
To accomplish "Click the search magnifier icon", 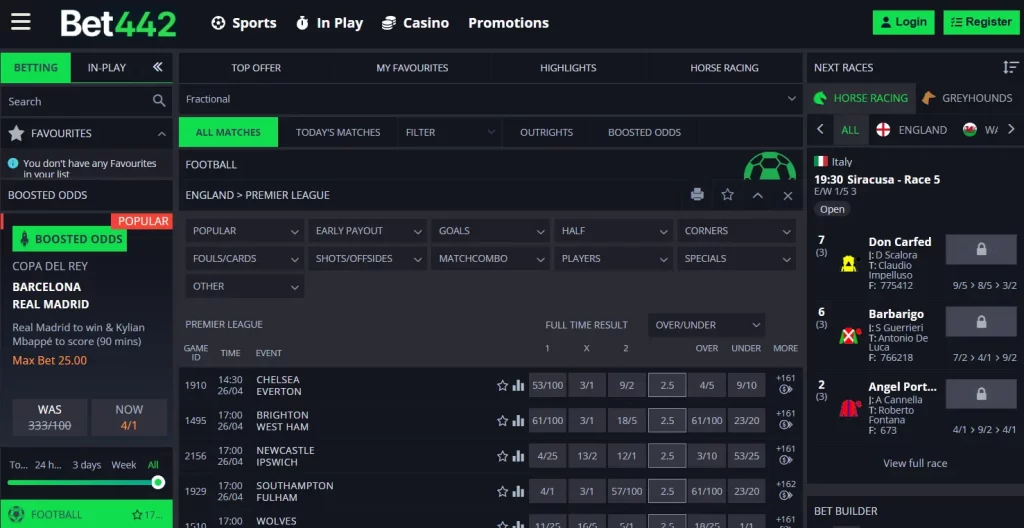I will 159,101.
